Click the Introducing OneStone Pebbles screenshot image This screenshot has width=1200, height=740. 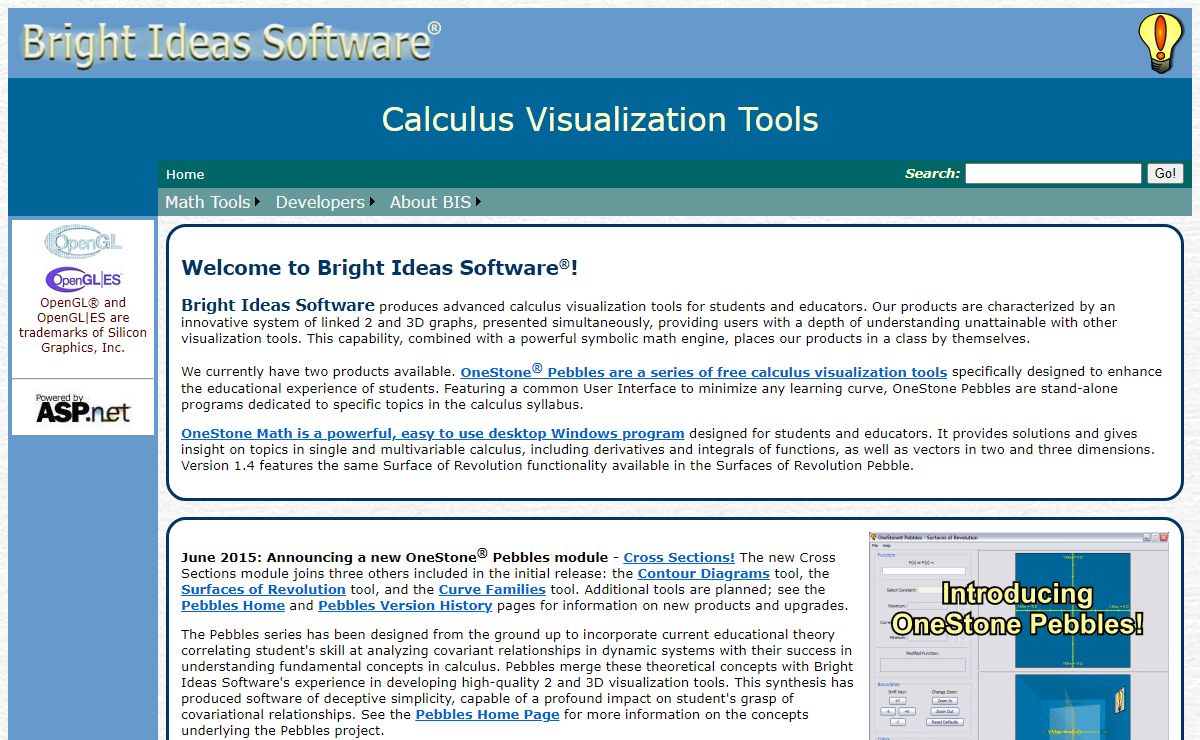[1018, 636]
